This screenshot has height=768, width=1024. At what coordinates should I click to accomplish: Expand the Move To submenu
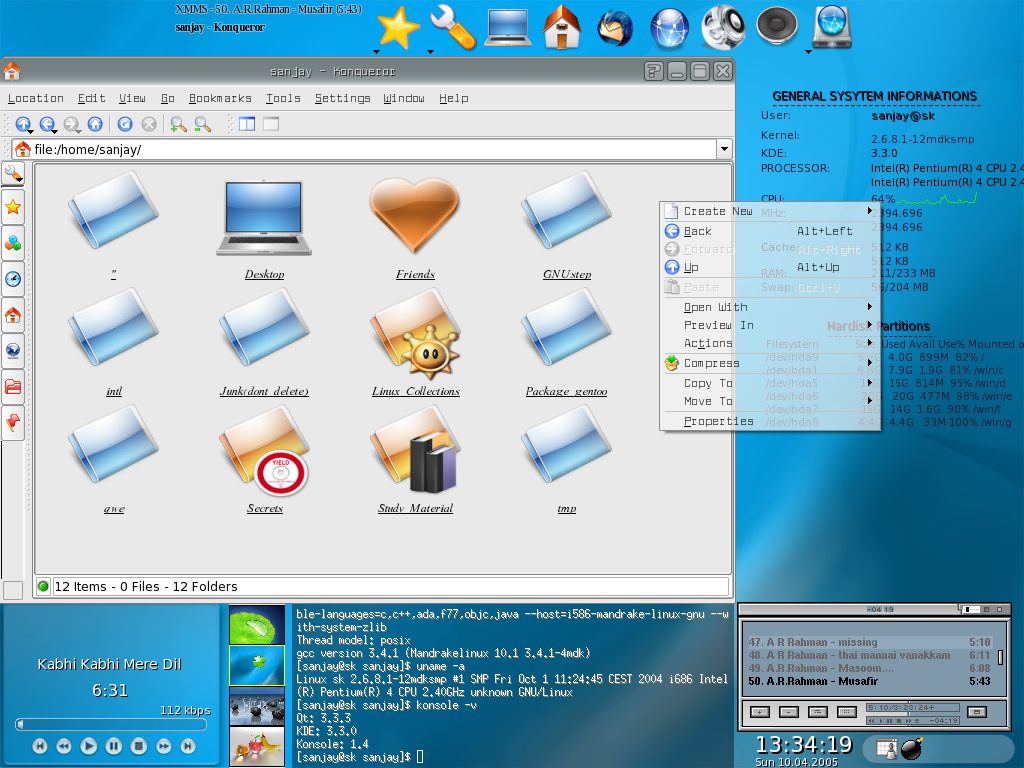770,401
